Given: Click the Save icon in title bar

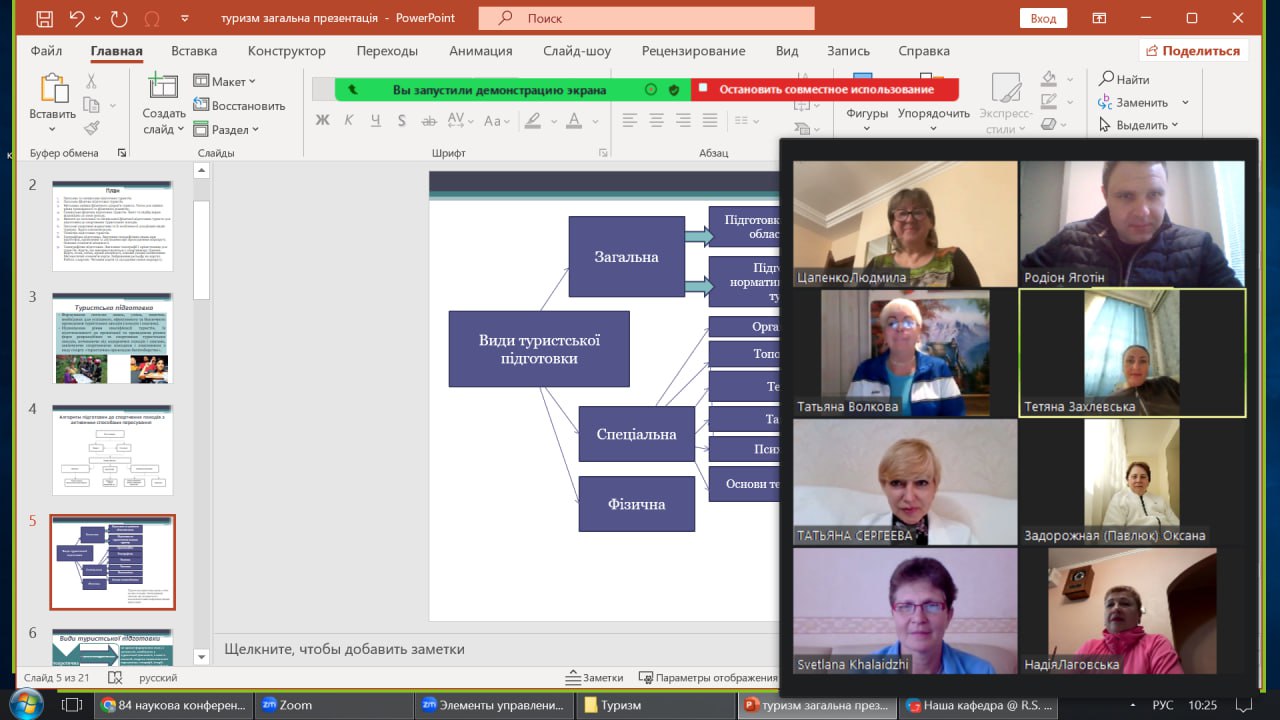Looking at the screenshot, I should click(x=44, y=19).
